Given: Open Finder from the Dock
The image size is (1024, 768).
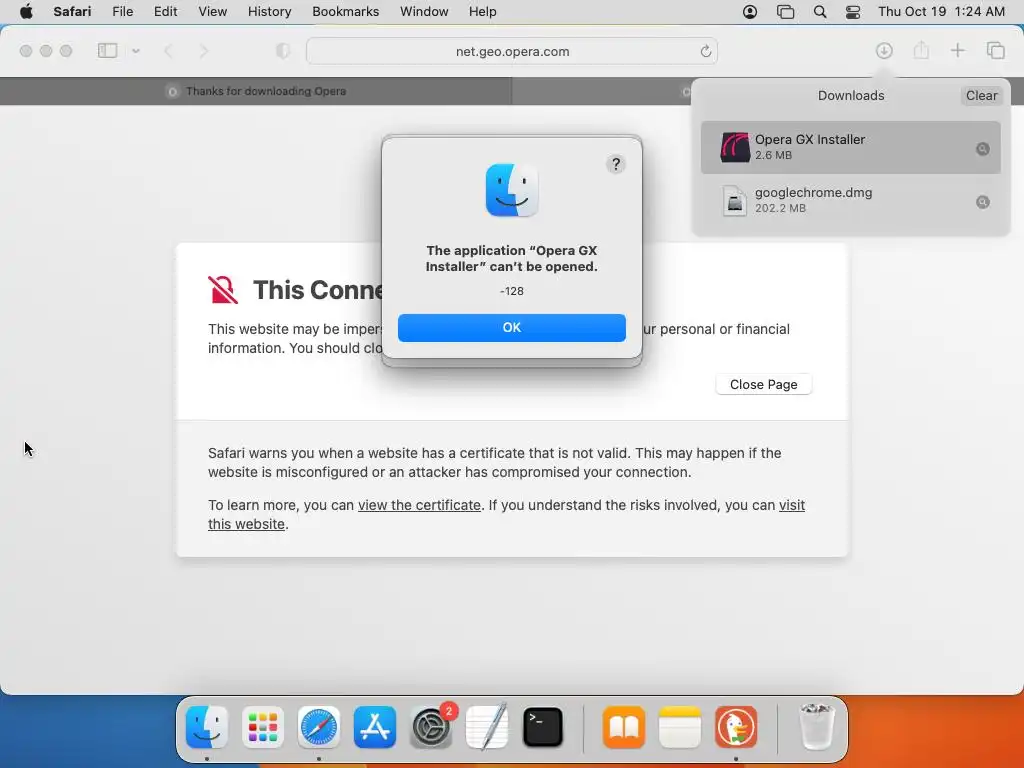Looking at the screenshot, I should 206,727.
